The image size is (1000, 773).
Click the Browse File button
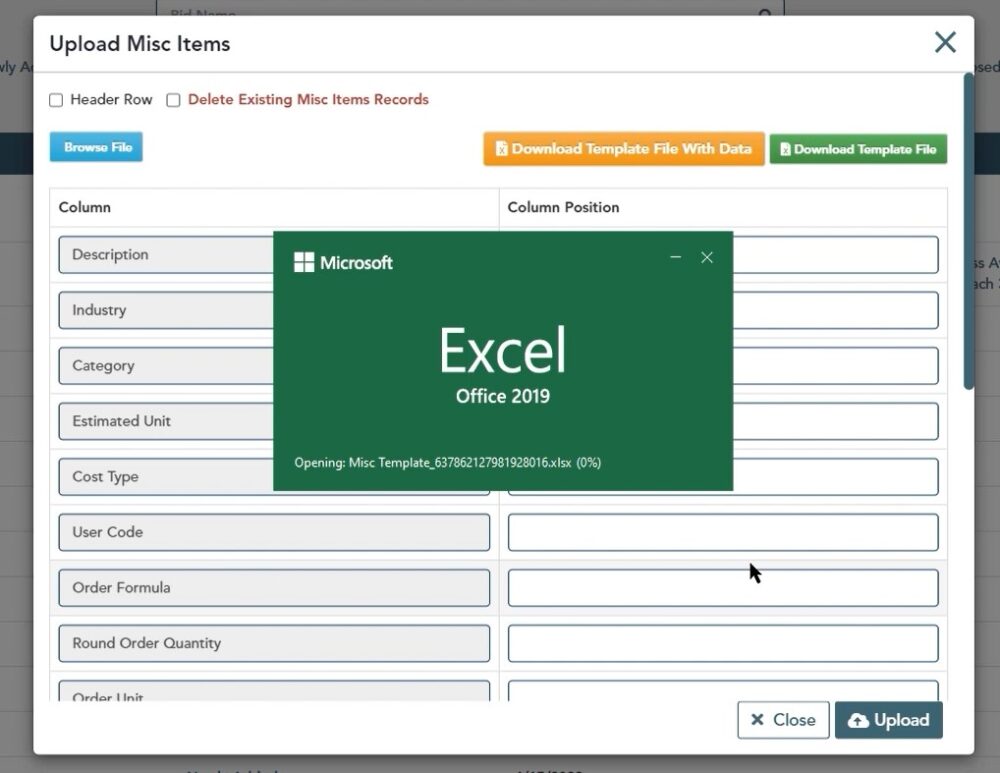coord(97,147)
